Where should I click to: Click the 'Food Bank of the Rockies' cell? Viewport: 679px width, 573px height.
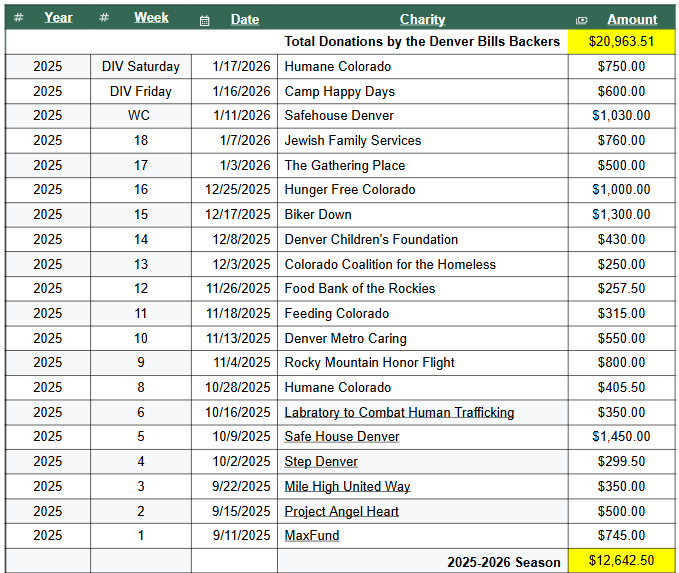pos(423,288)
